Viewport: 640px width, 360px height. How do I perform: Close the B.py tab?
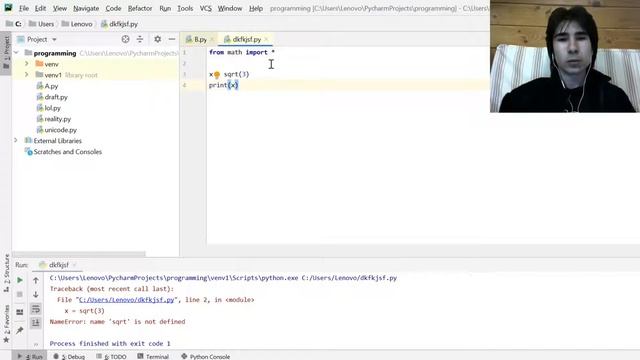tap(212, 40)
